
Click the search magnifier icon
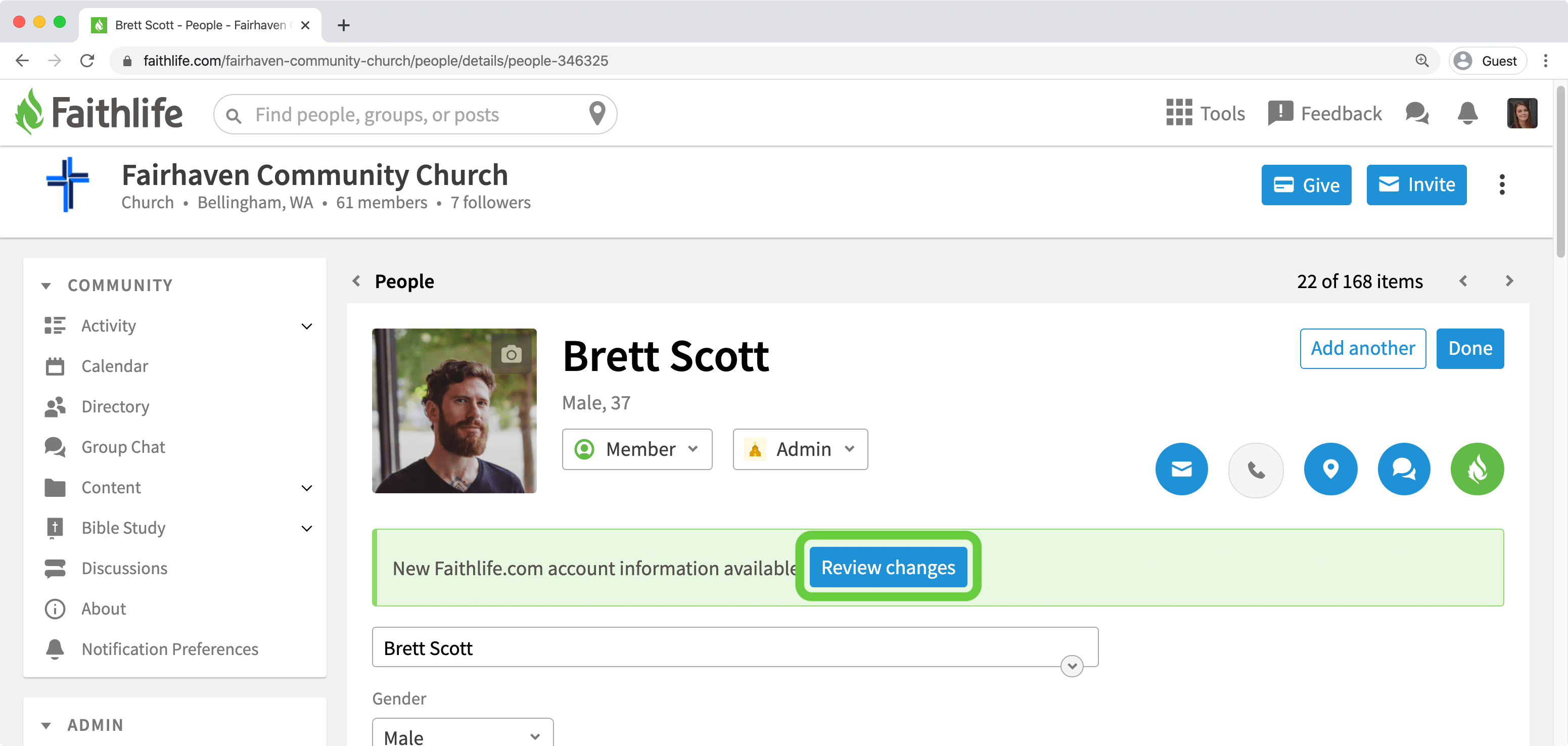(x=234, y=115)
